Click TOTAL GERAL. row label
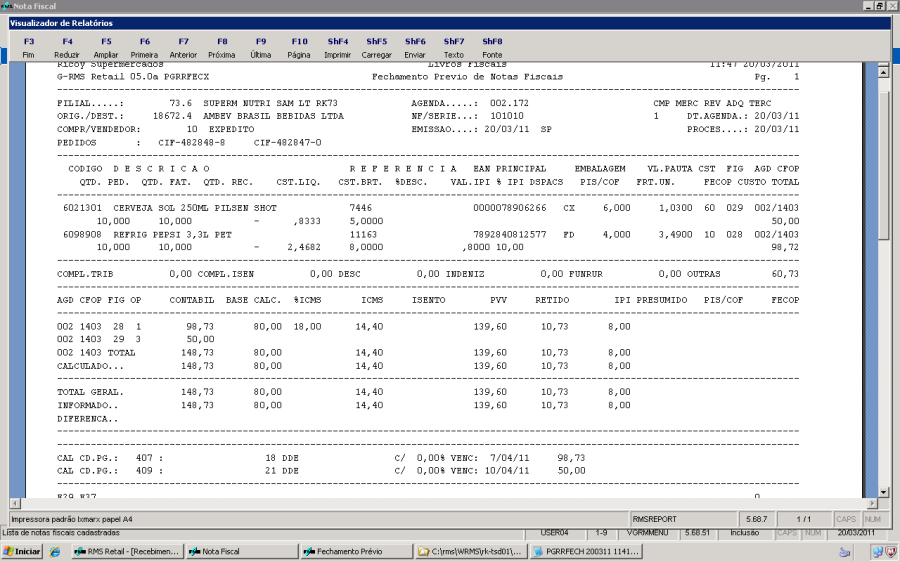 click(x=90, y=392)
